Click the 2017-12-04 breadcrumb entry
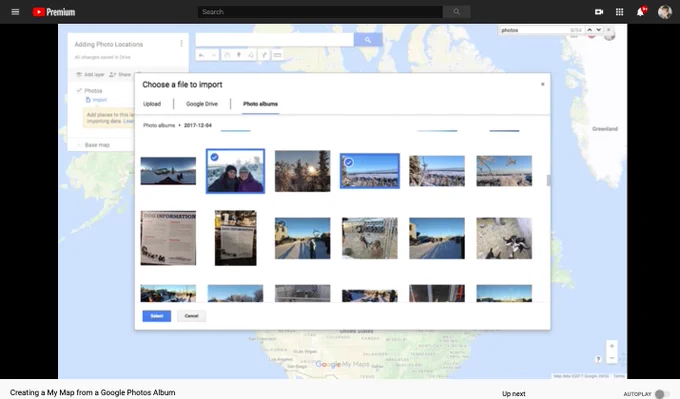Screen dimensions: 680x399 198,125
